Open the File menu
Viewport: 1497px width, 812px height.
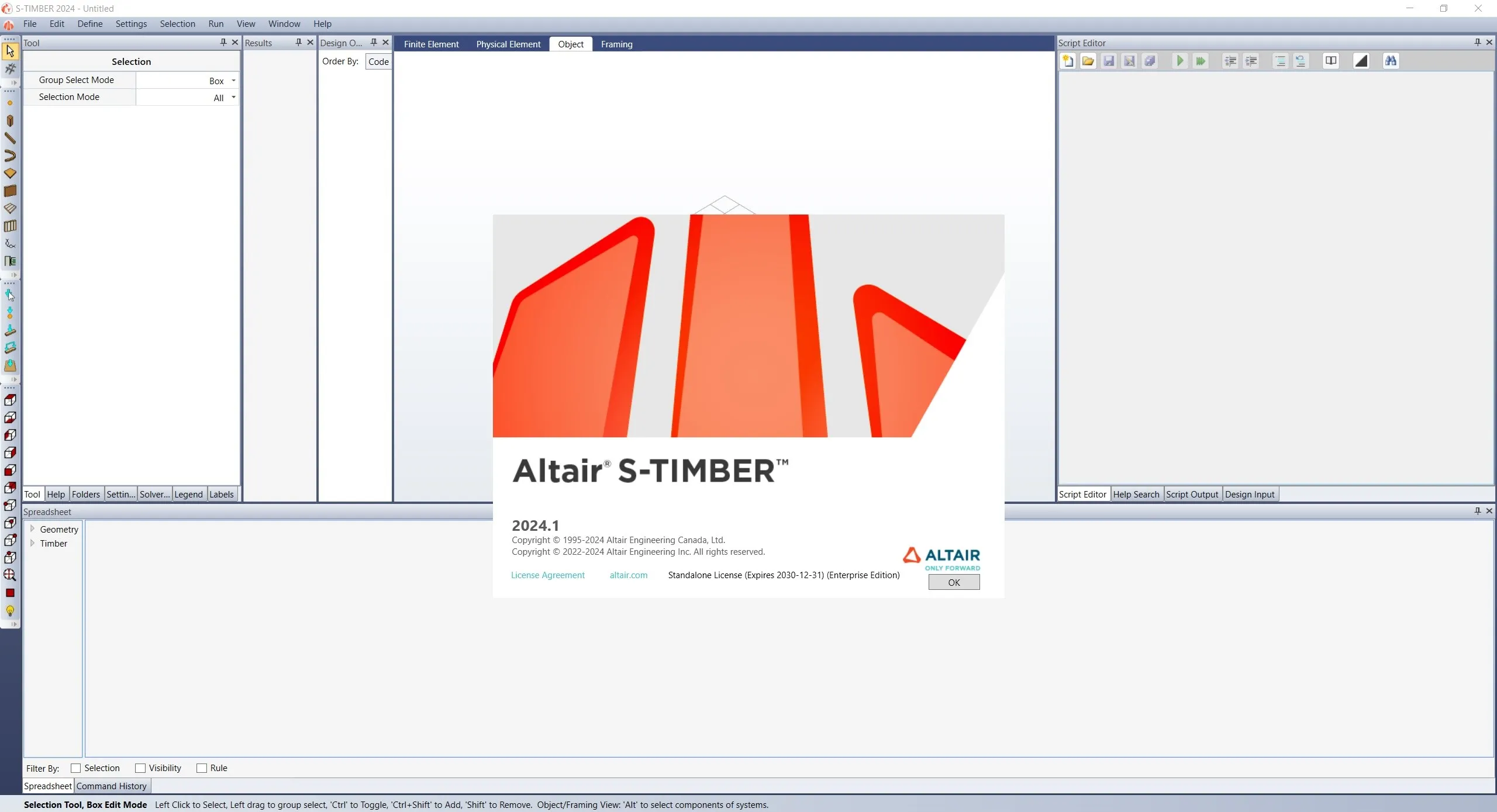point(30,24)
